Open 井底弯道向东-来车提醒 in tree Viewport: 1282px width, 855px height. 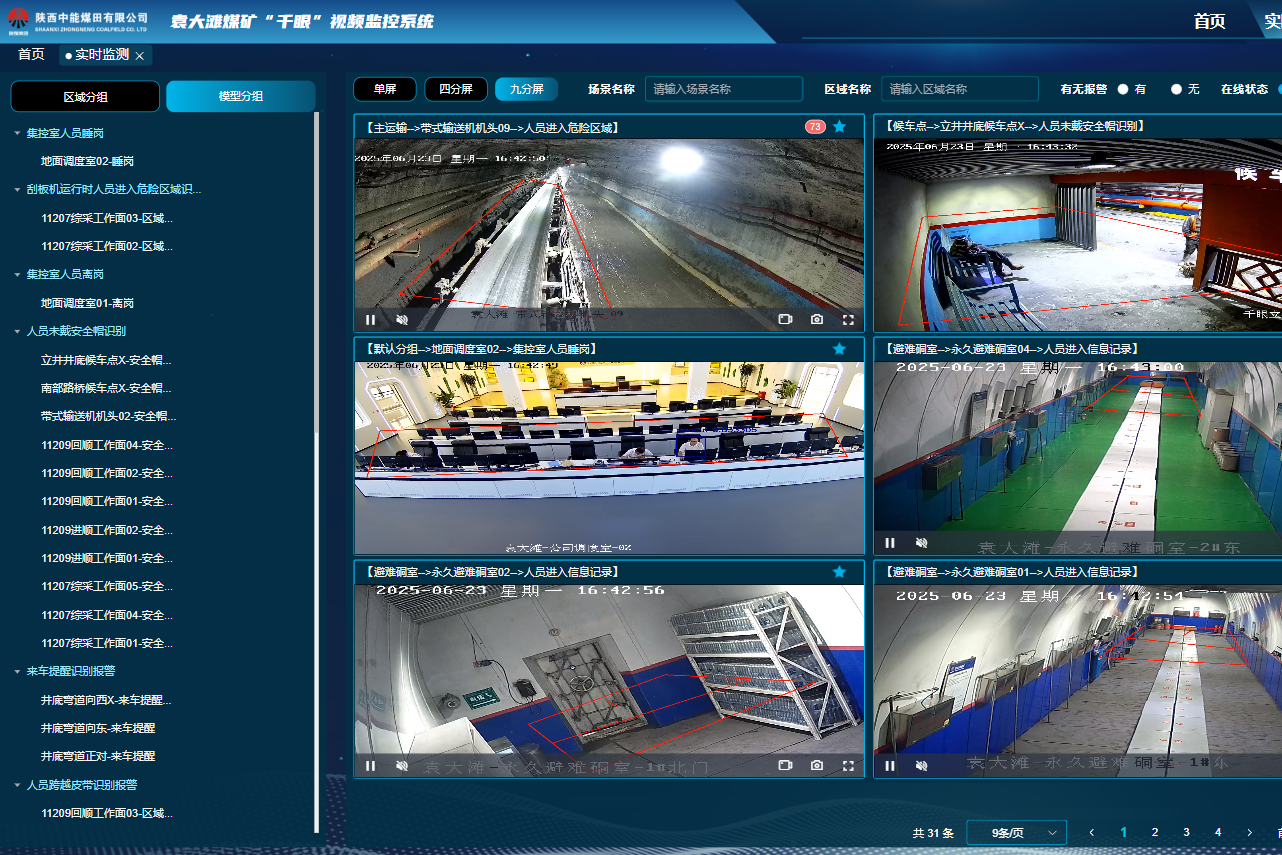98,728
